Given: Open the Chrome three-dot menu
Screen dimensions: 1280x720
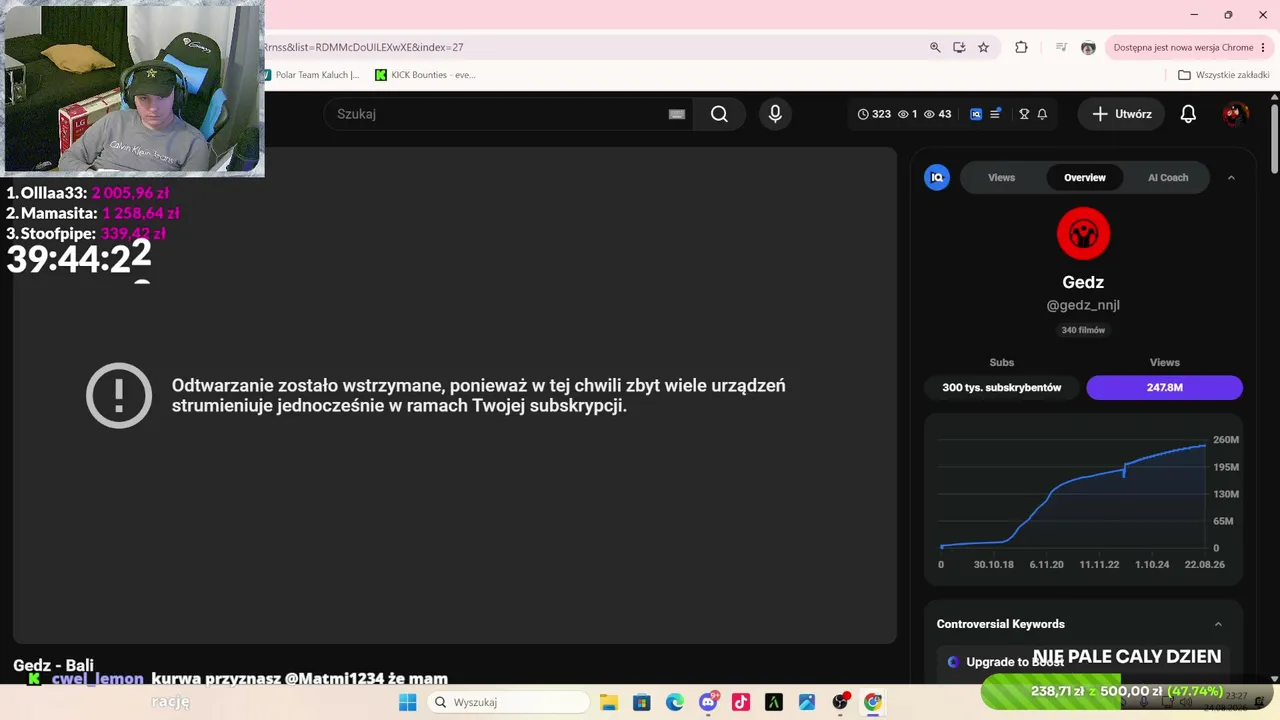Looking at the screenshot, I should (x=1263, y=47).
